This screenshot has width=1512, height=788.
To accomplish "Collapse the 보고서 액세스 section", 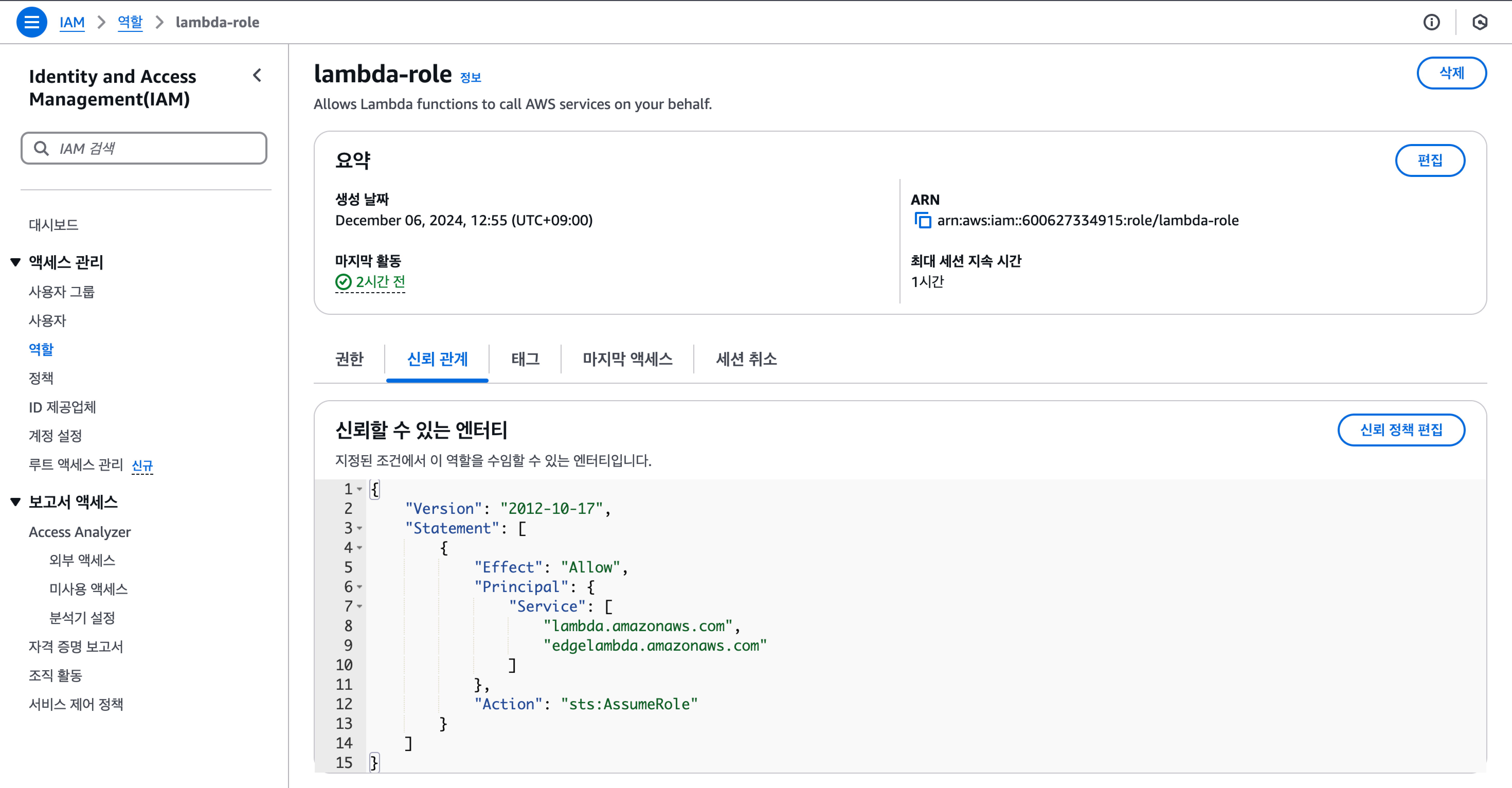I will [x=16, y=502].
